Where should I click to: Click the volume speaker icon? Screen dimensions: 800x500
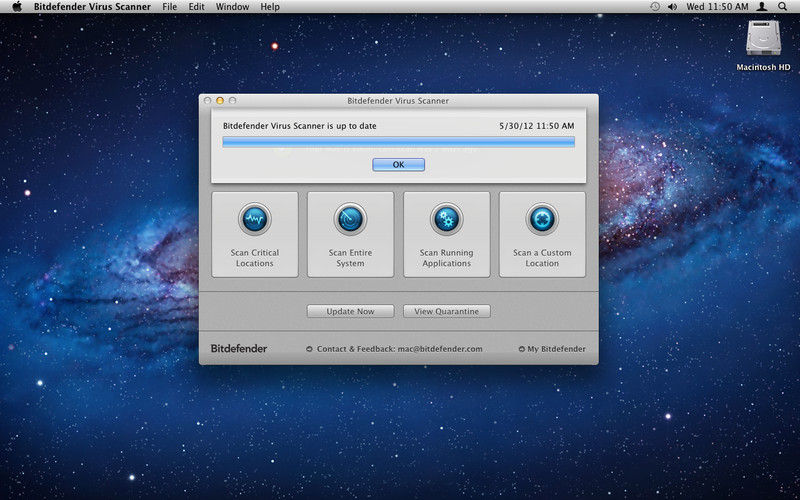(x=672, y=7)
